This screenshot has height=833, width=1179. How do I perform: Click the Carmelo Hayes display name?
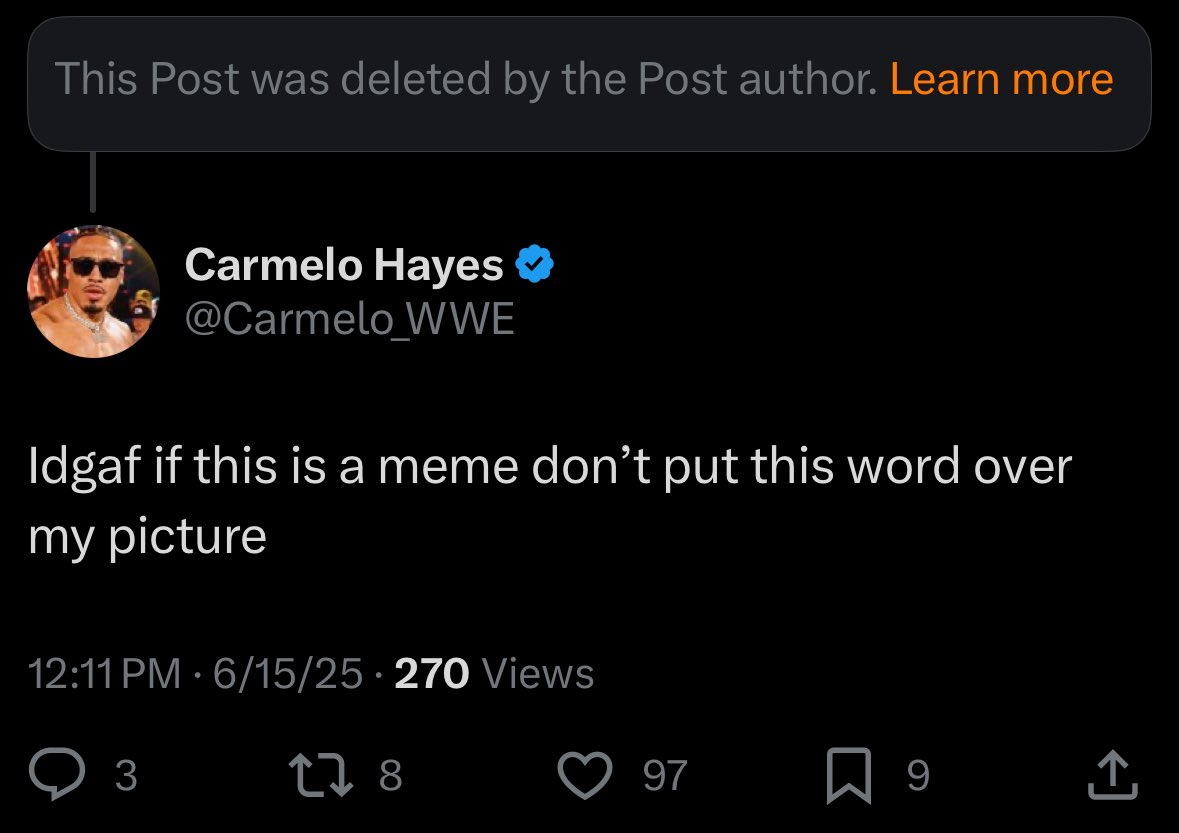[x=344, y=265]
